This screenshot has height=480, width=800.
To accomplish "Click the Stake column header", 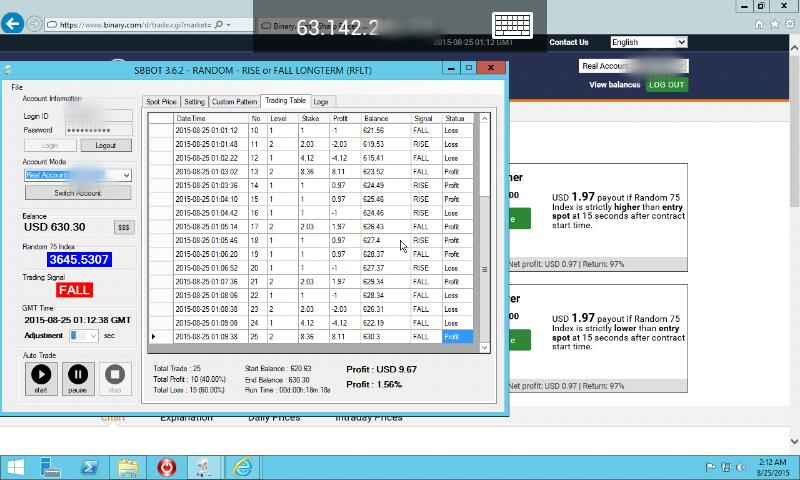I will pyautogui.click(x=313, y=118).
